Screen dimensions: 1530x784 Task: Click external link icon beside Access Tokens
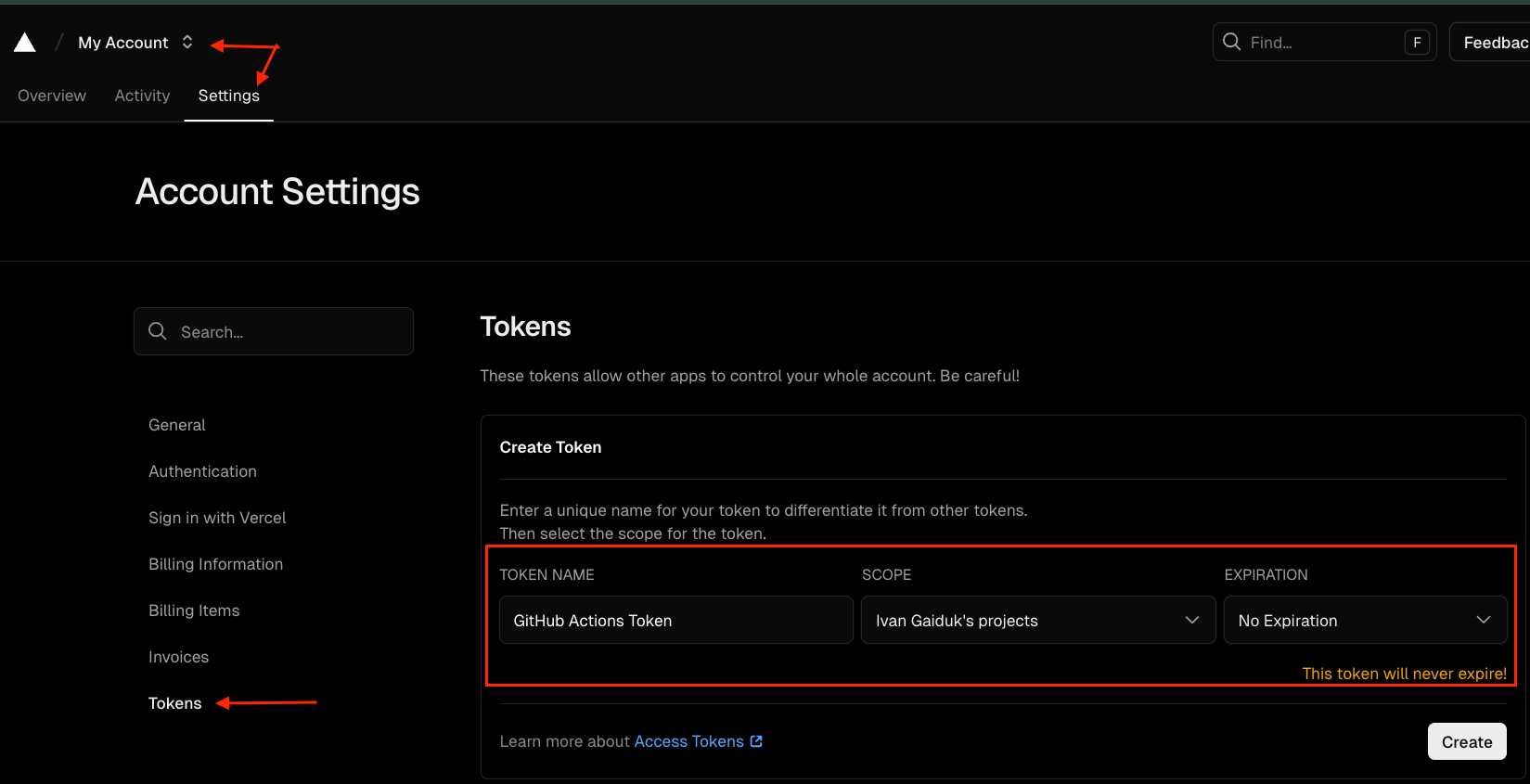coord(756,741)
